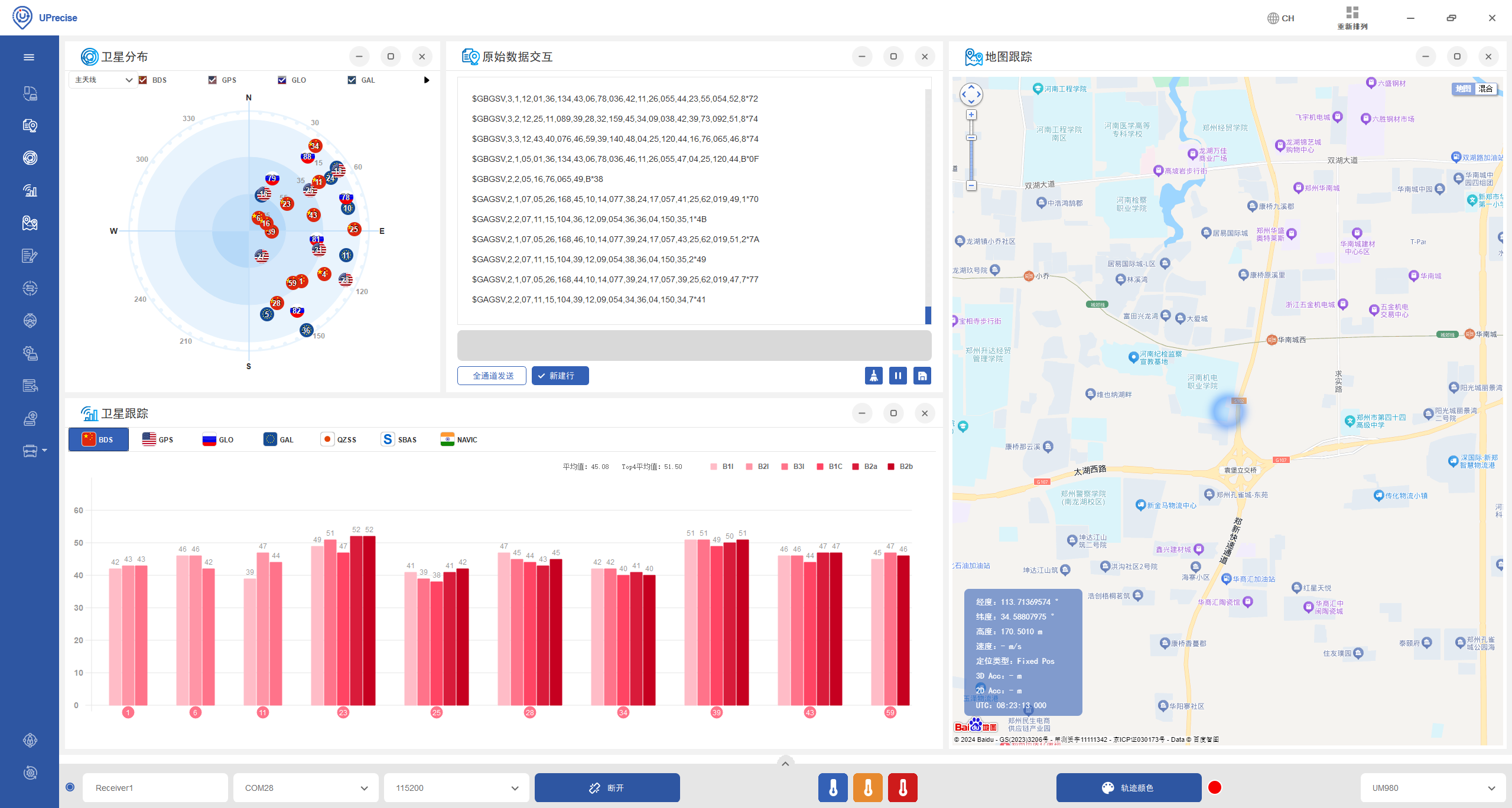The height and width of the screenshot is (808, 1512).
Task: Switch to the GAL tracking tab
Action: point(278,439)
